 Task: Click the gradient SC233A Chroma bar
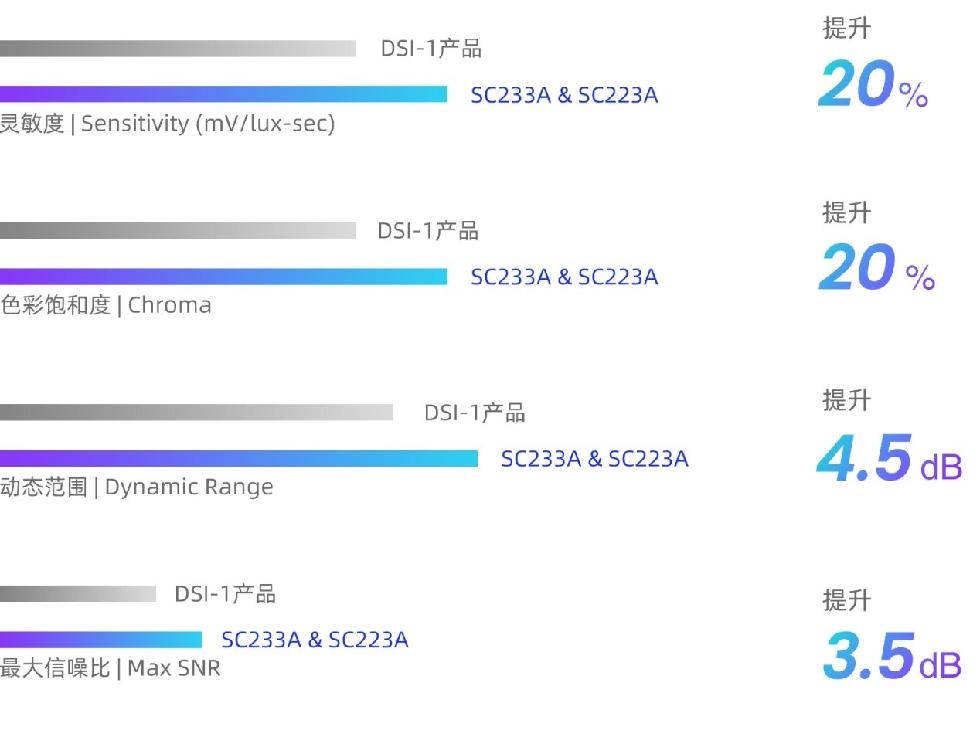point(224,276)
